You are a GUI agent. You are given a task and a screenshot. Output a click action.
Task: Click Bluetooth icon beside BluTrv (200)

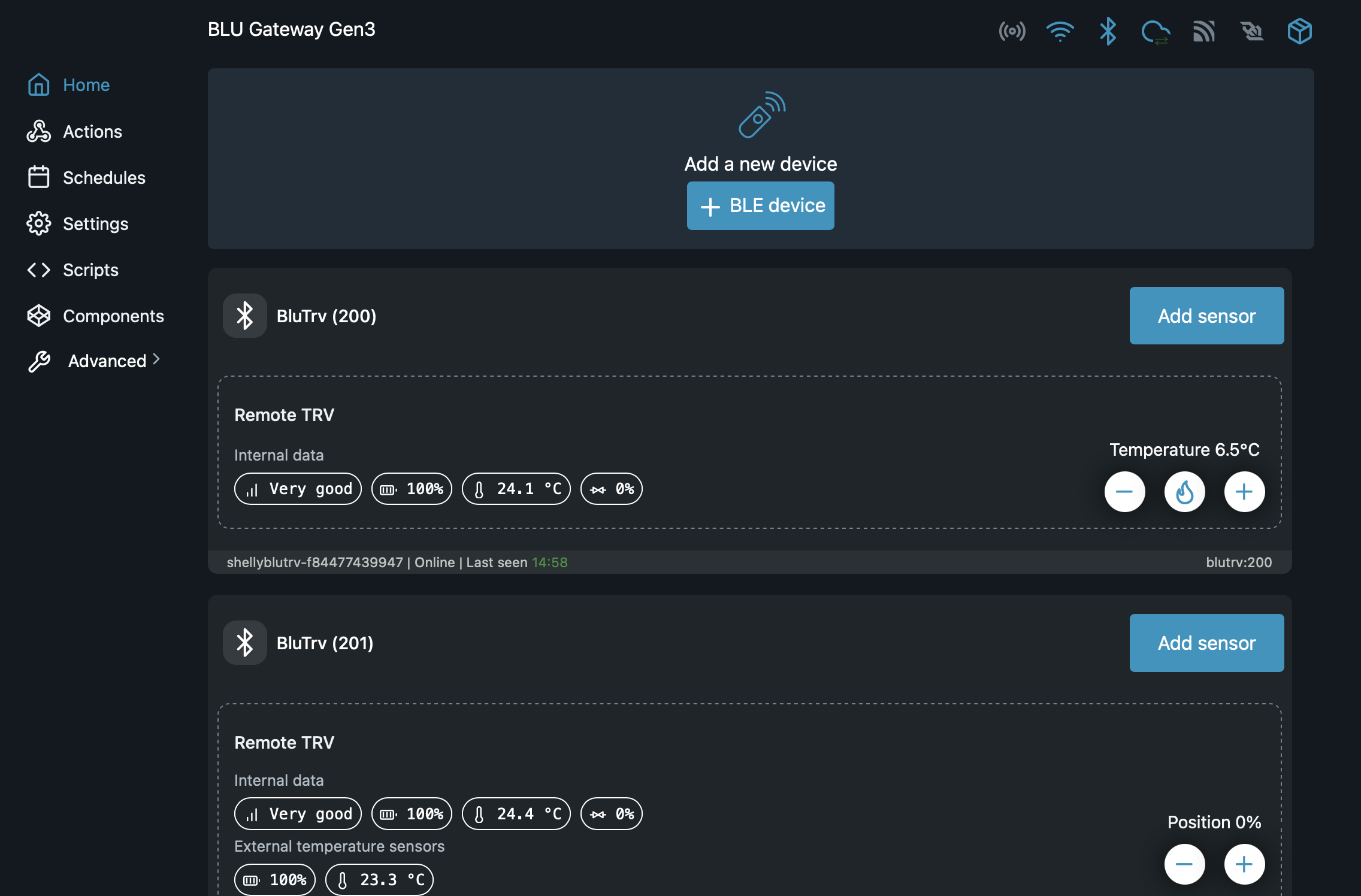click(244, 316)
